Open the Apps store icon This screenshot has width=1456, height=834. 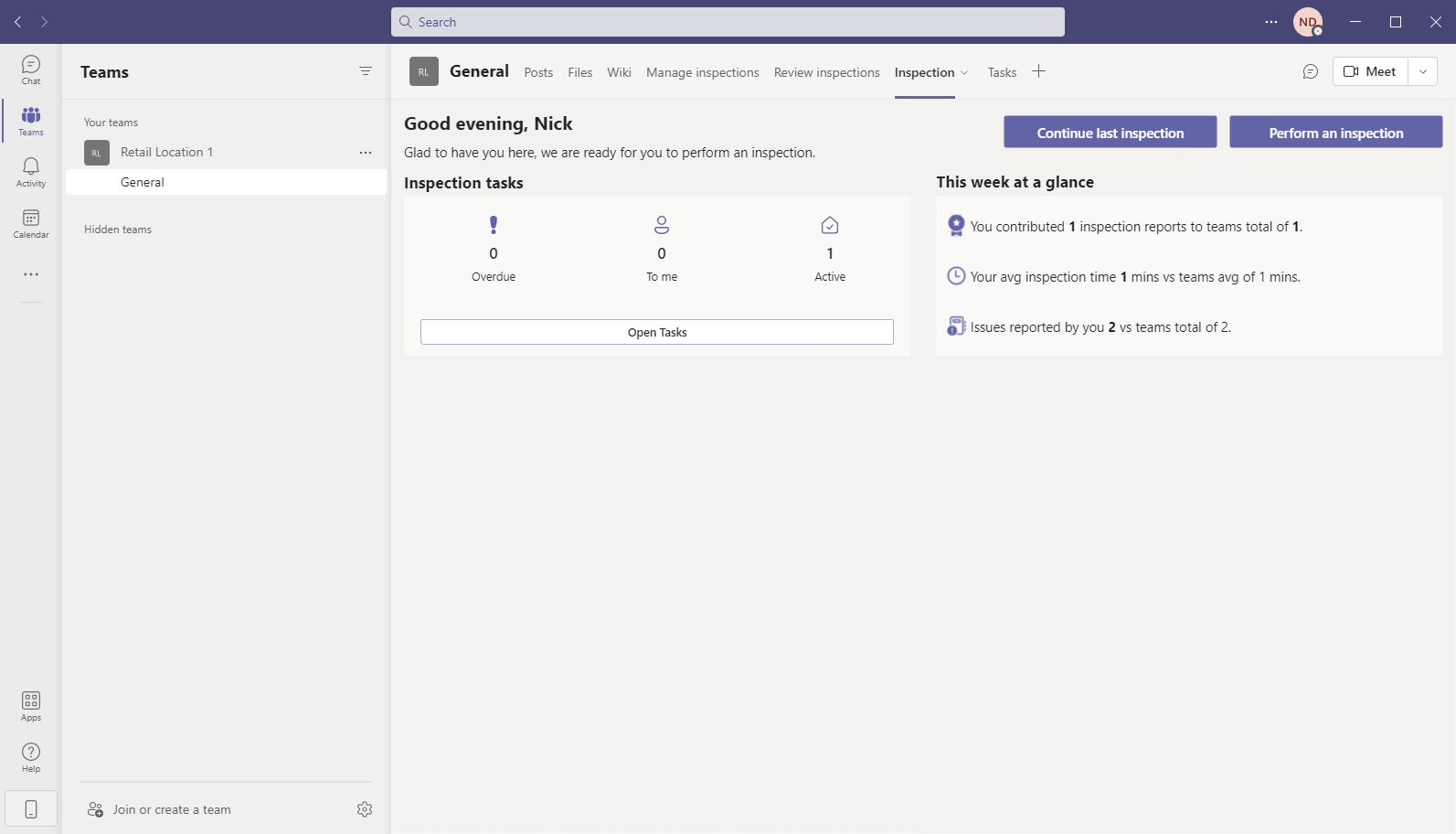31,706
